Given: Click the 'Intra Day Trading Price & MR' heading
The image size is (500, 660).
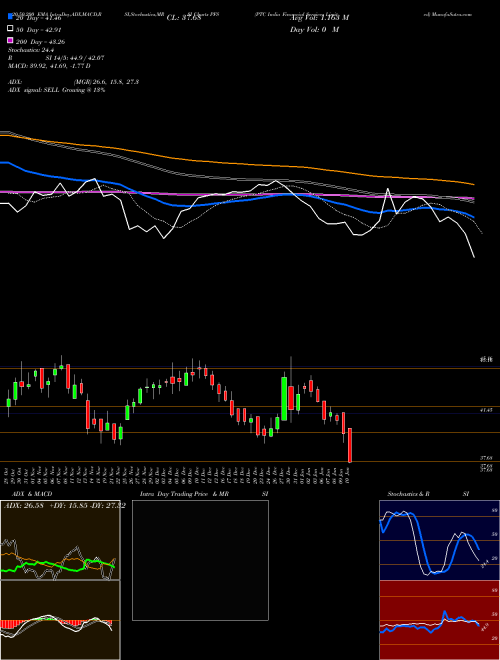Looking at the screenshot, I should click(x=184, y=494).
